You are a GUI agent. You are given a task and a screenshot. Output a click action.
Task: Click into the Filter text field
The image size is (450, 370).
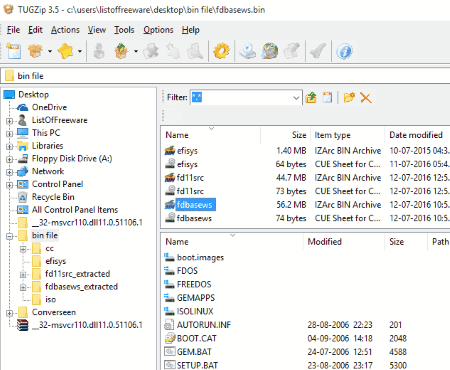pyautogui.click(x=242, y=98)
